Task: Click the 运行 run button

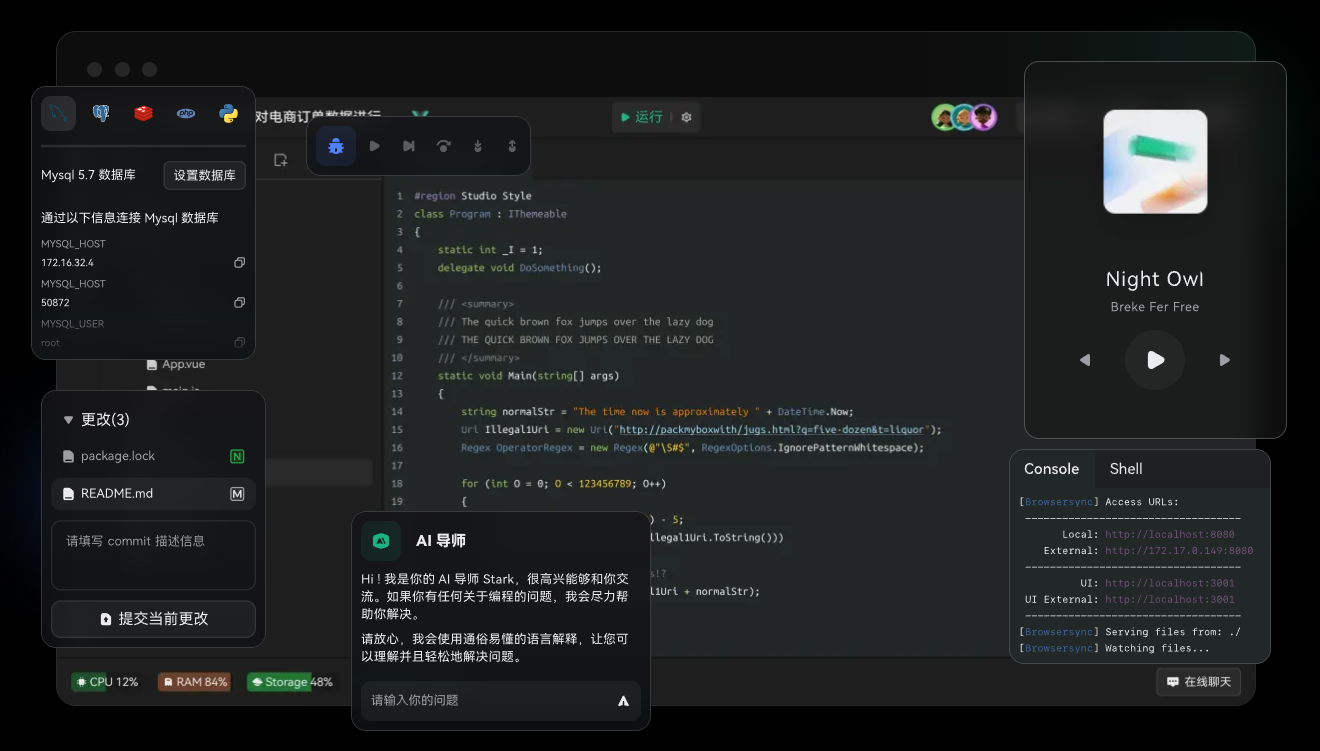Action: (641, 117)
